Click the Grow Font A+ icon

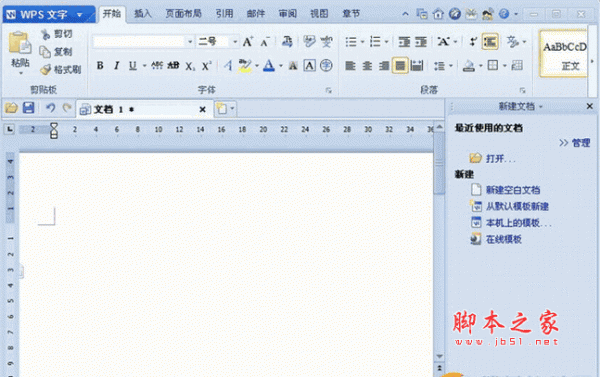(248, 42)
